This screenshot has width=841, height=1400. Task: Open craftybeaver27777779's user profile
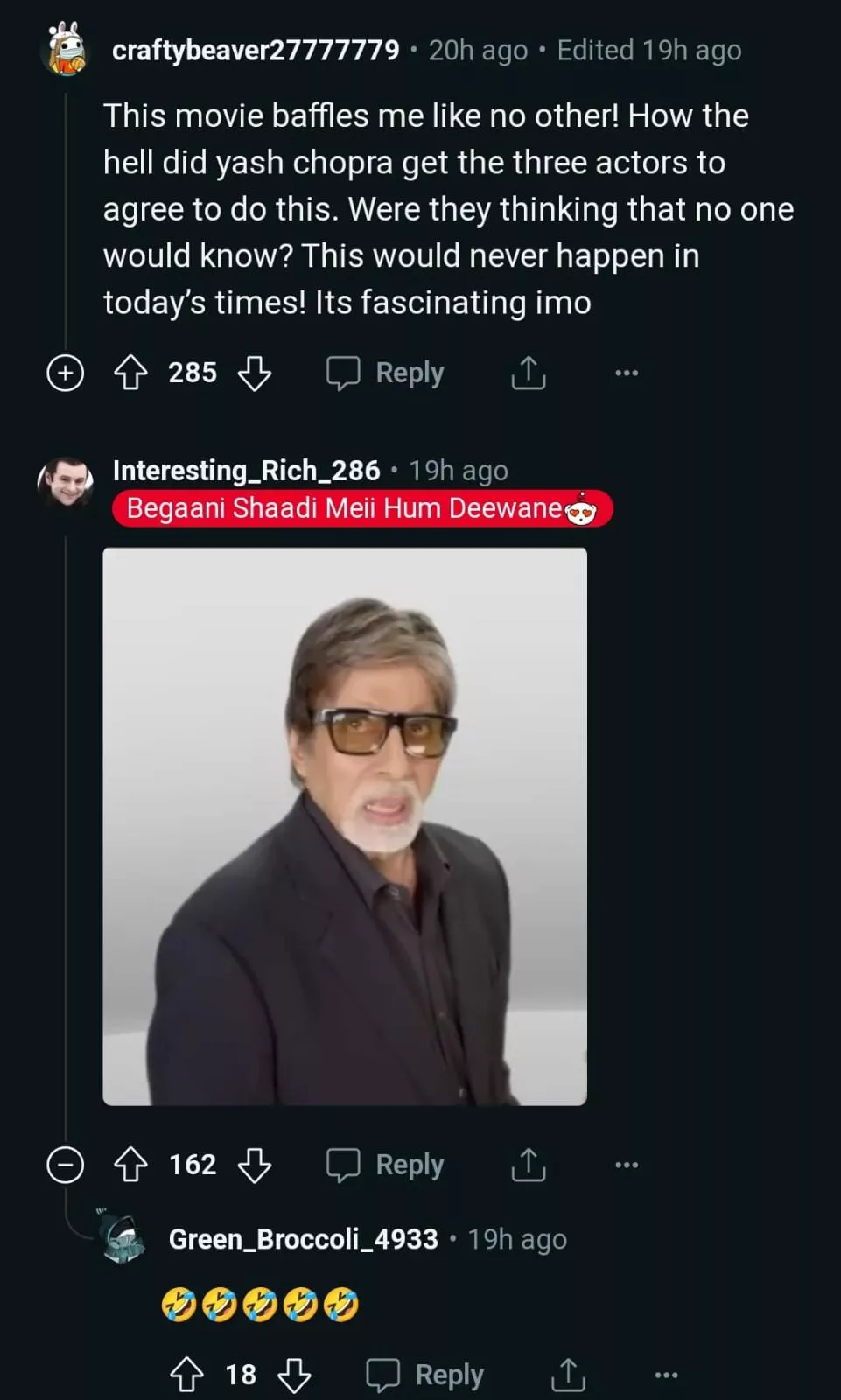click(256, 51)
